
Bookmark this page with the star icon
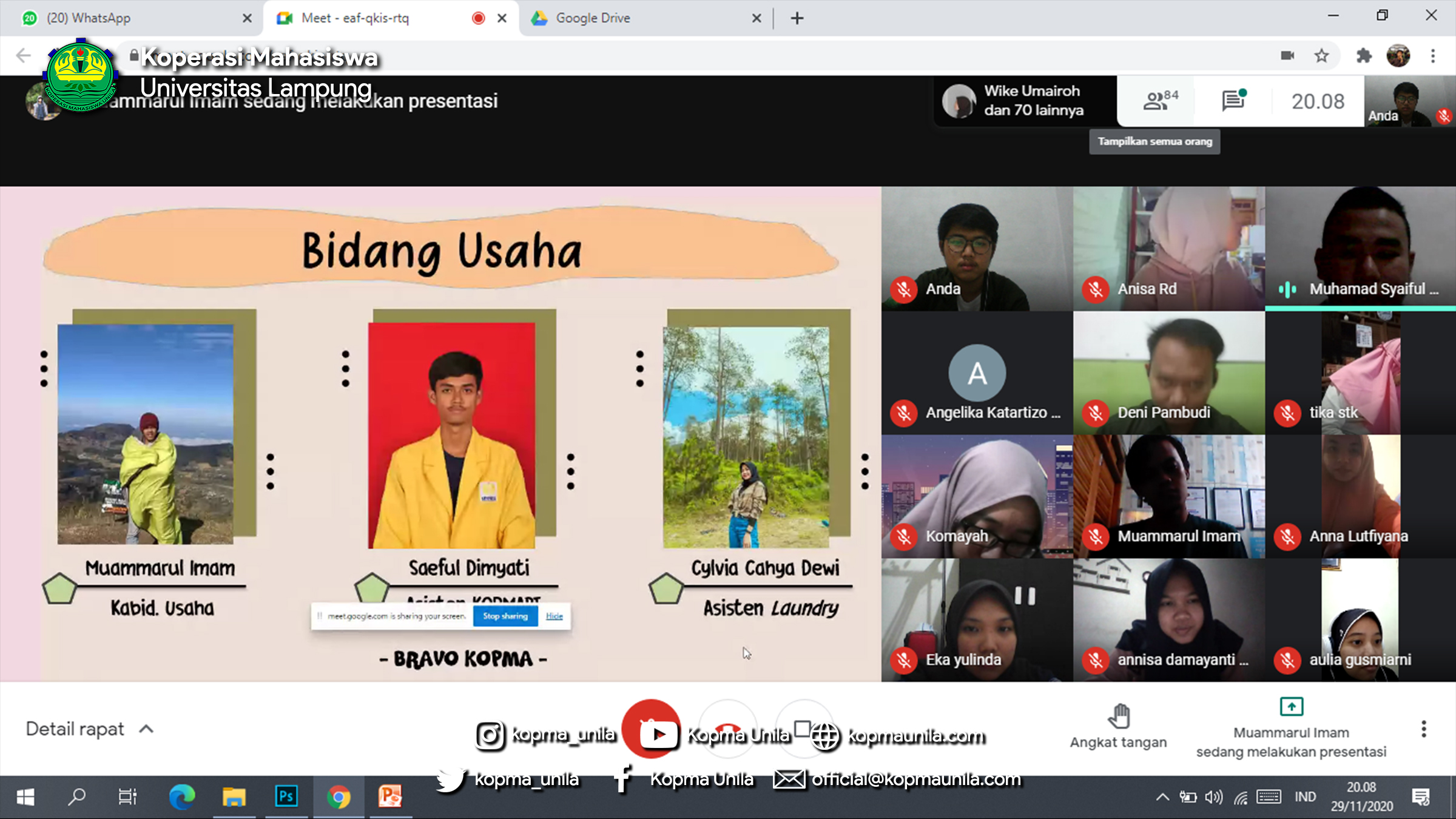[1321, 55]
